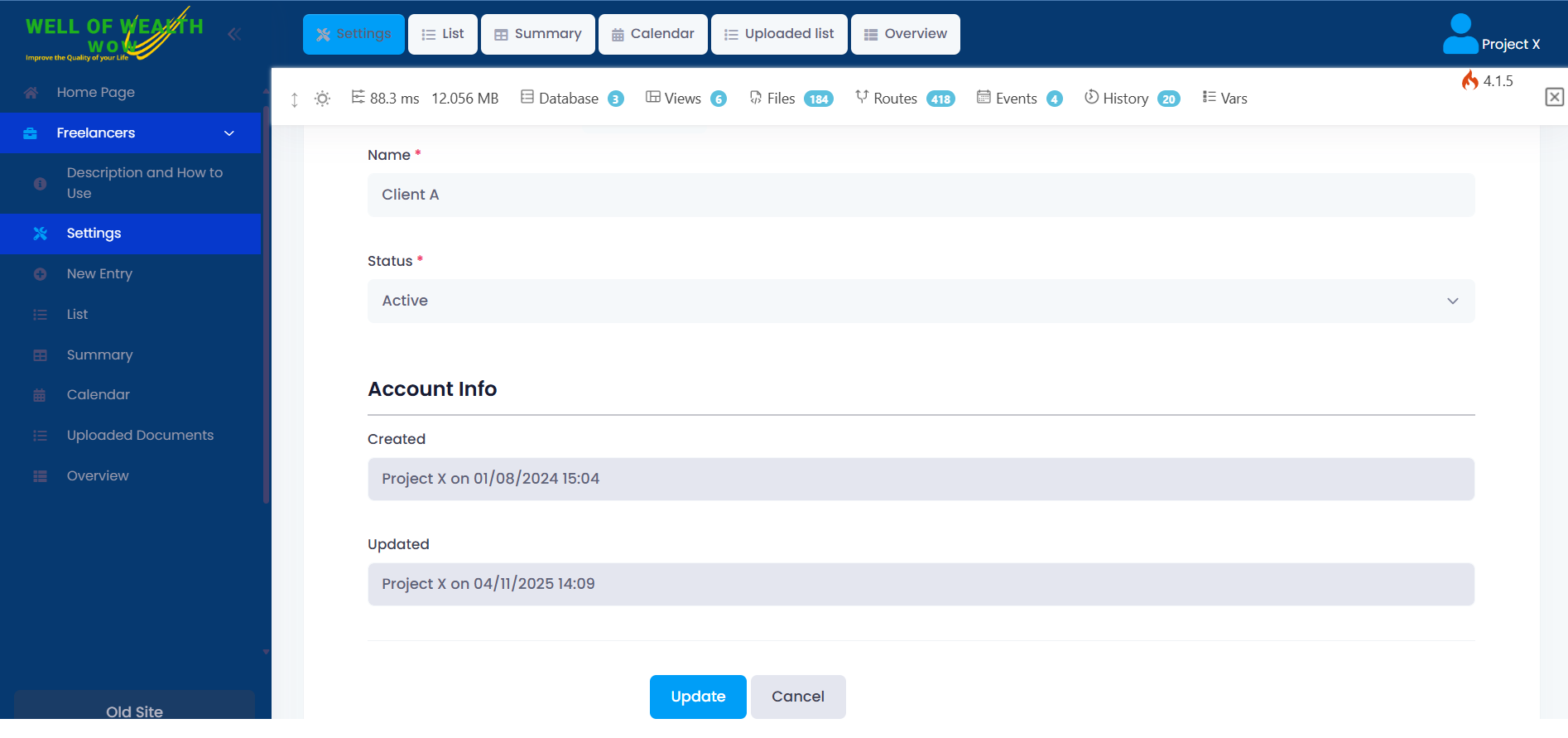Open the debug toolbar Routes panel
1568x738 pixels.
[905, 99]
